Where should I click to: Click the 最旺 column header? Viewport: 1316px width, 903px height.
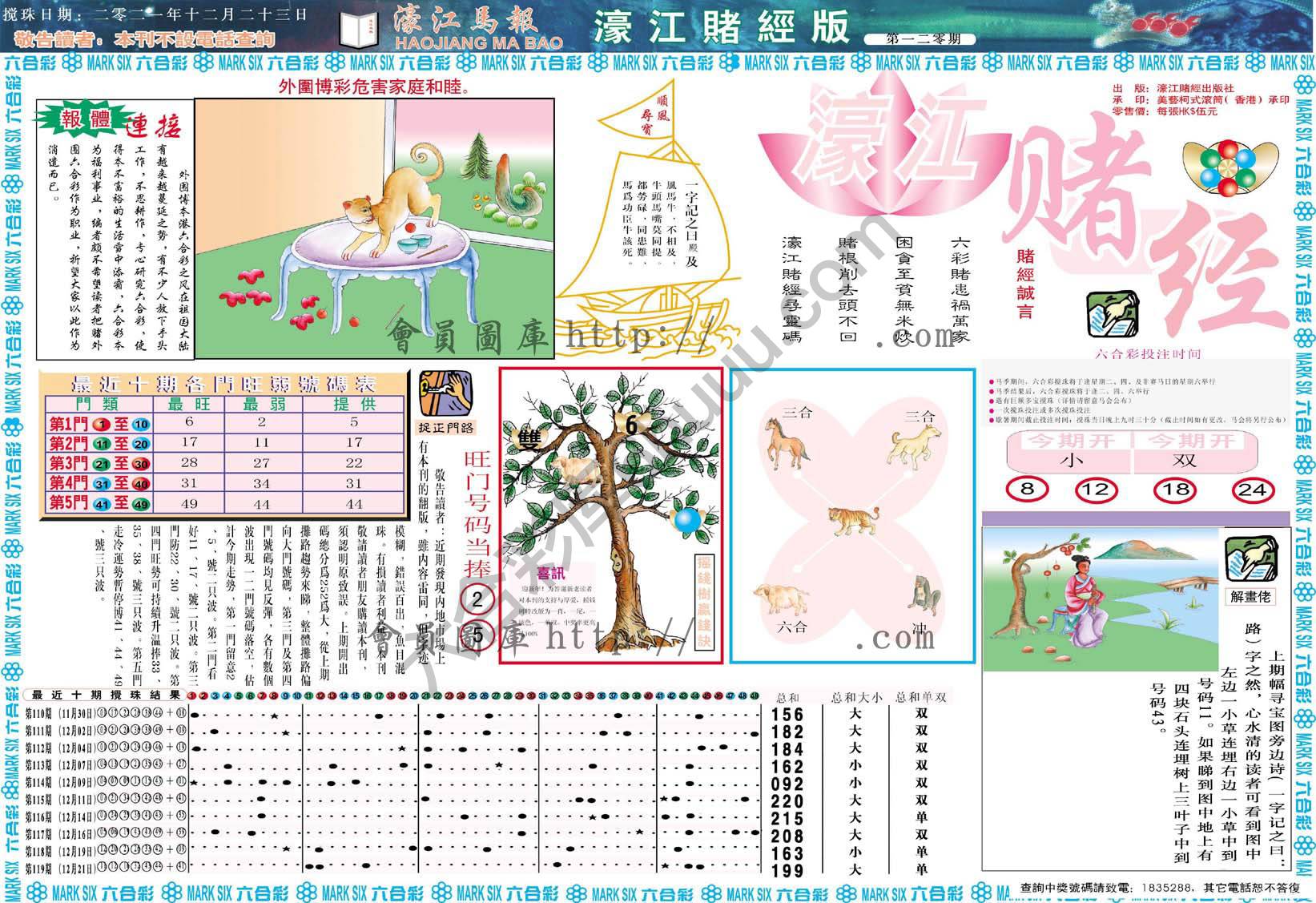[x=190, y=405]
